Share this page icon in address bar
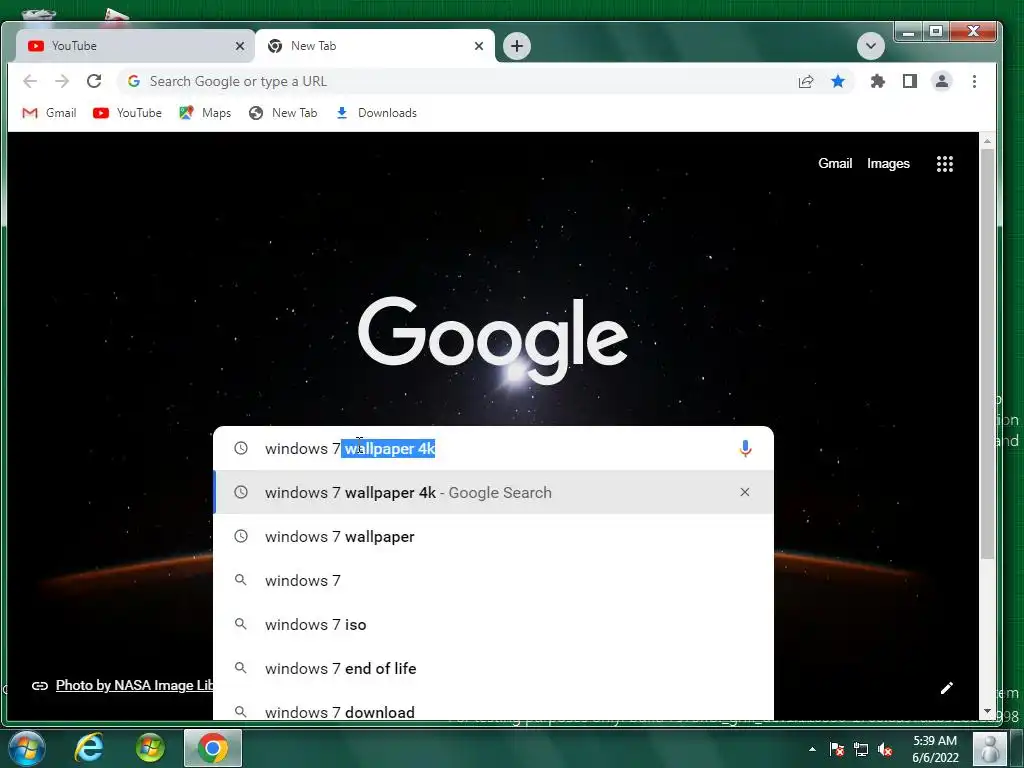 pos(806,81)
